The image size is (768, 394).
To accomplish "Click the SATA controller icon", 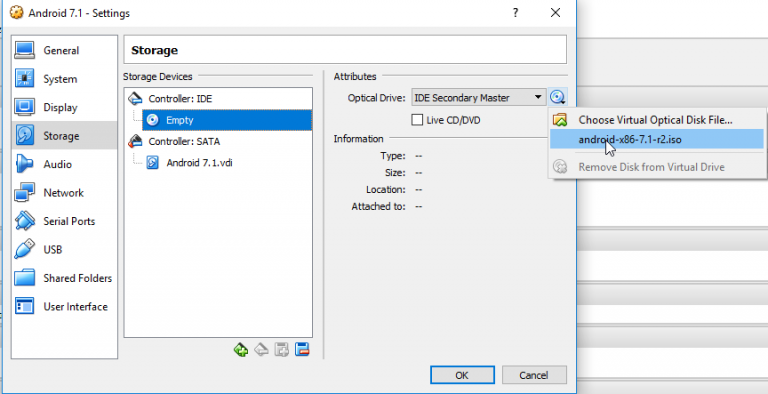I will 135,142.
